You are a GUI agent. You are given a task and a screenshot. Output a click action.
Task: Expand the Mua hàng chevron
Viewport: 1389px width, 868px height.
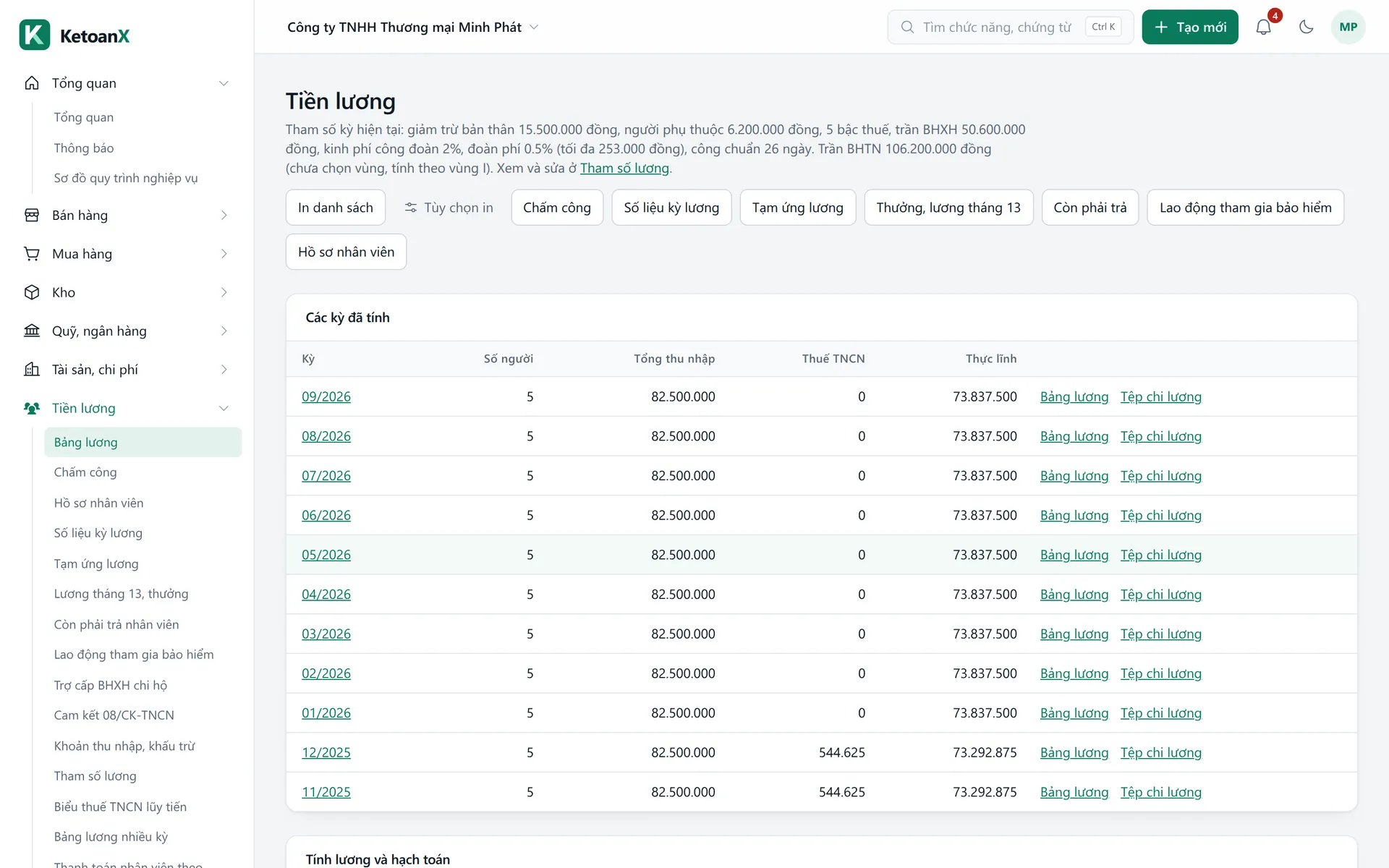coord(224,254)
